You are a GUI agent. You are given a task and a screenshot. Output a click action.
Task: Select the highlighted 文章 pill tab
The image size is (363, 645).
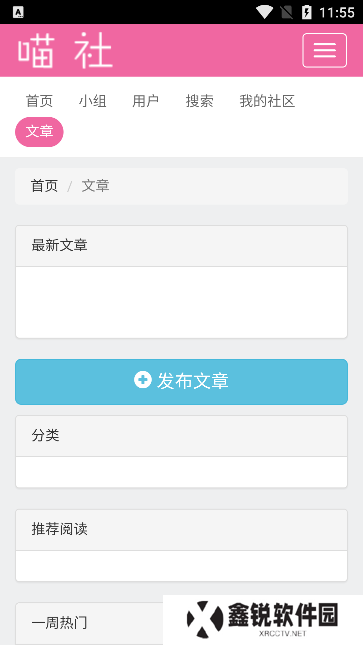(40, 132)
